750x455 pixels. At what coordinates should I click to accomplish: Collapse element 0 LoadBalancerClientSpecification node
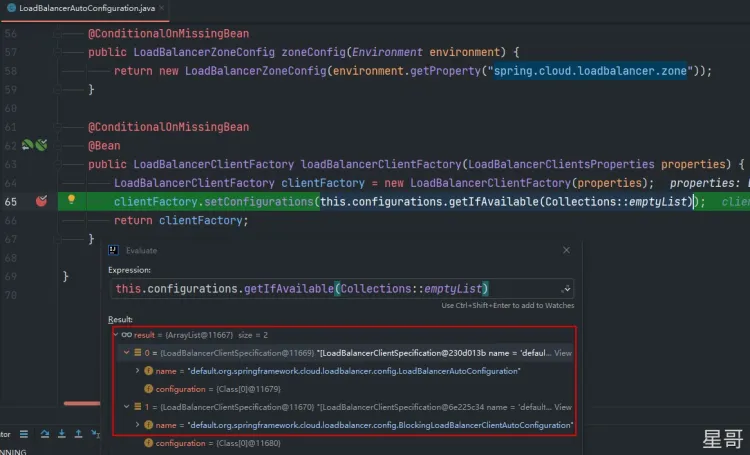point(127,353)
